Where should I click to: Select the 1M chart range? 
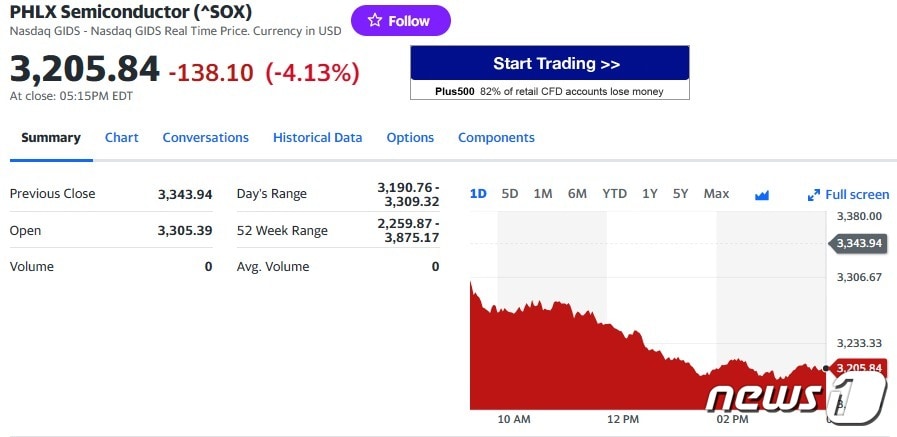(543, 194)
